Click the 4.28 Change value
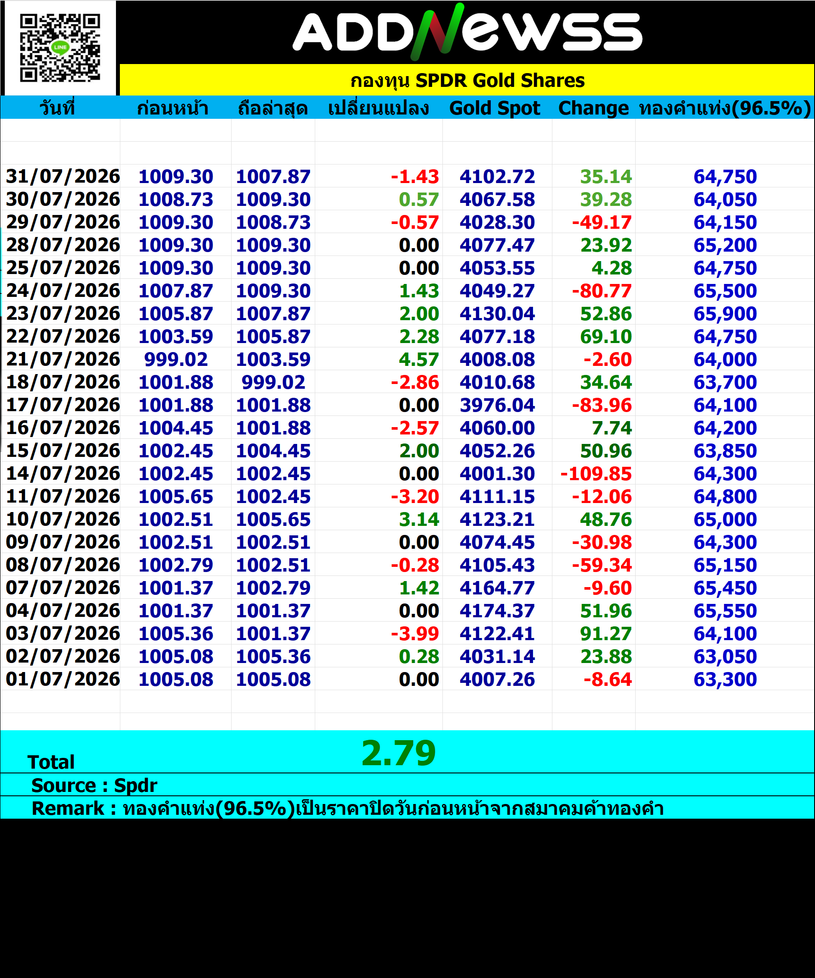 (611, 268)
